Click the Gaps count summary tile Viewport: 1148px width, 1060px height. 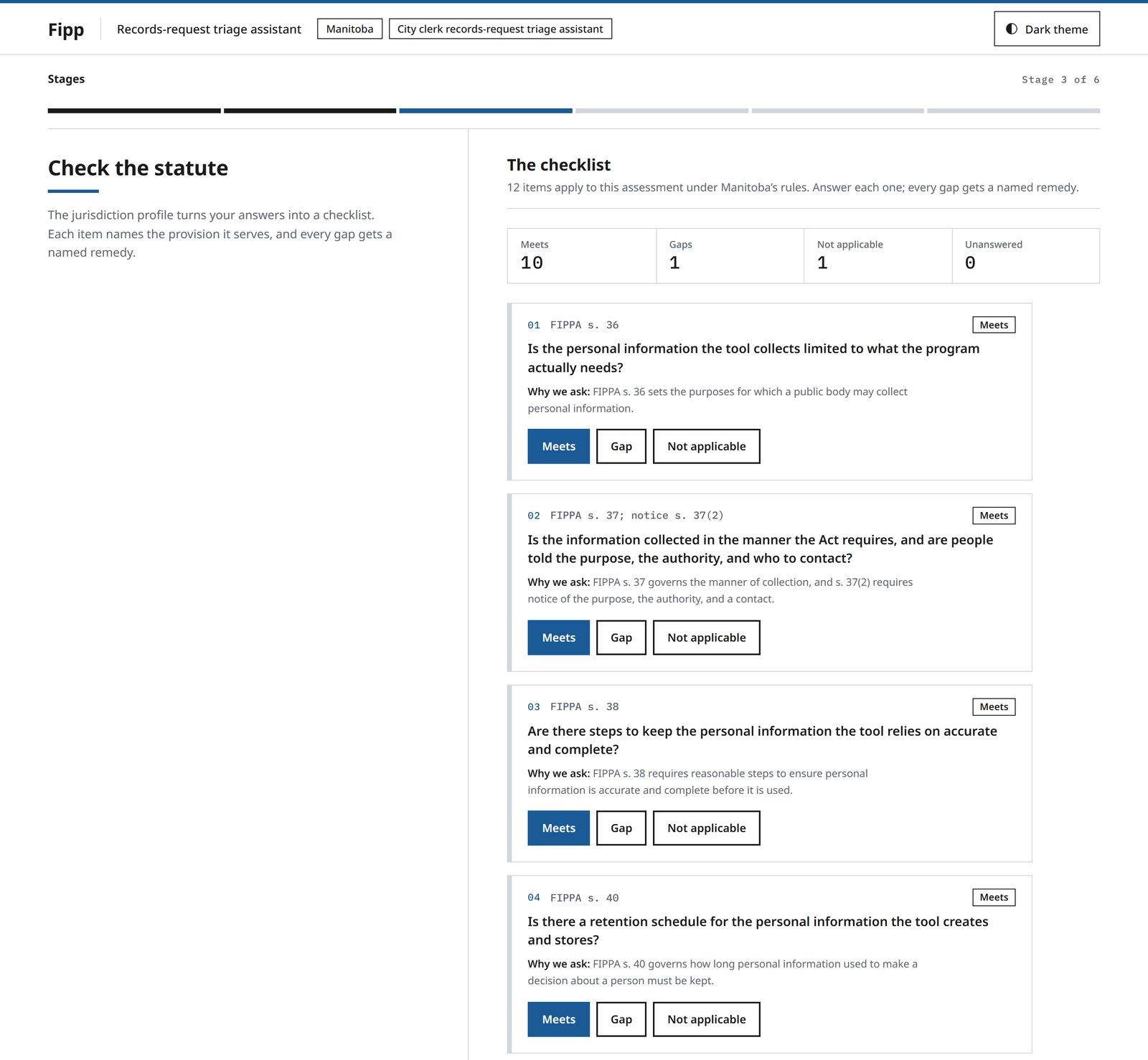coord(730,255)
